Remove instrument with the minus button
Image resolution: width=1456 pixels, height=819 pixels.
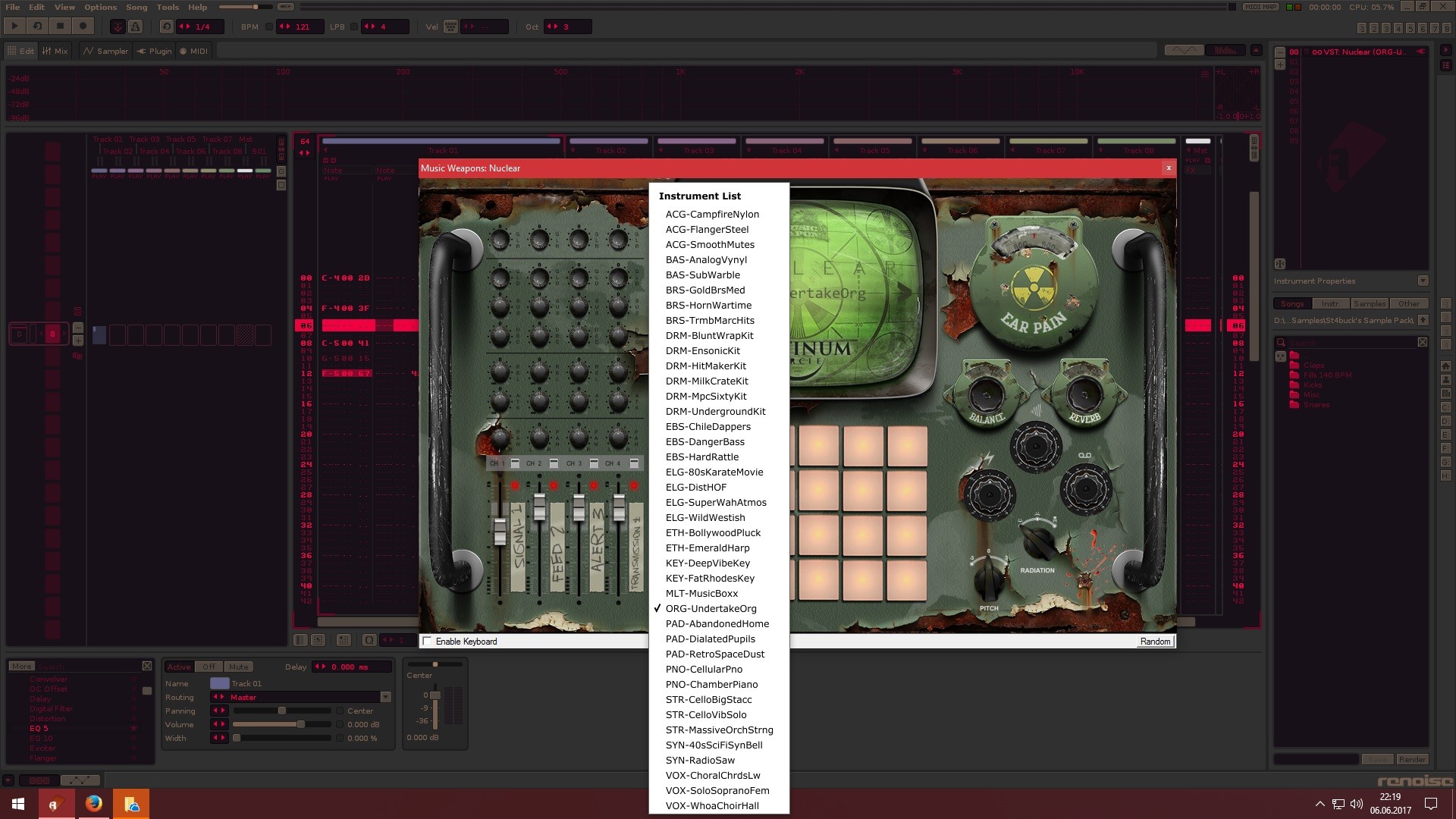click(x=1280, y=52)
